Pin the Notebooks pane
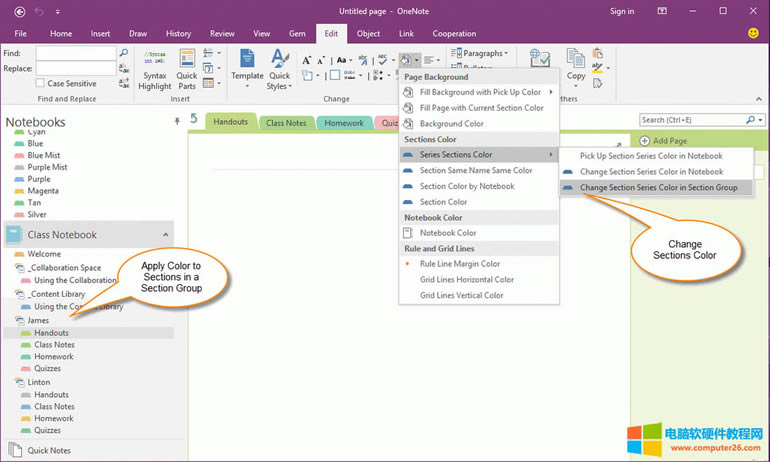 point(177,120)
